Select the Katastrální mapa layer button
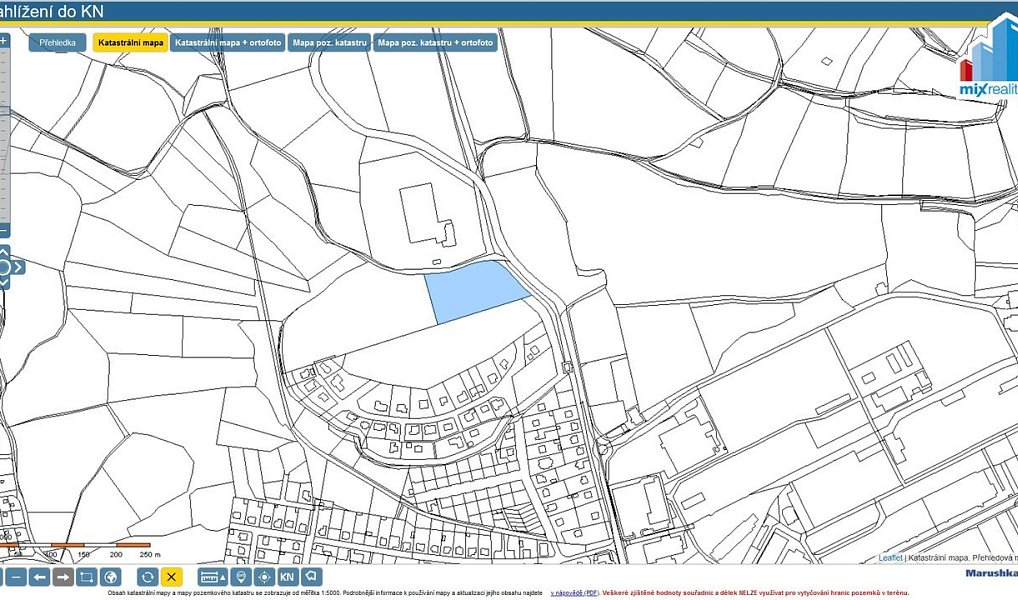The height and width of the screenshot is (600, 1018). tap(131, 43)
